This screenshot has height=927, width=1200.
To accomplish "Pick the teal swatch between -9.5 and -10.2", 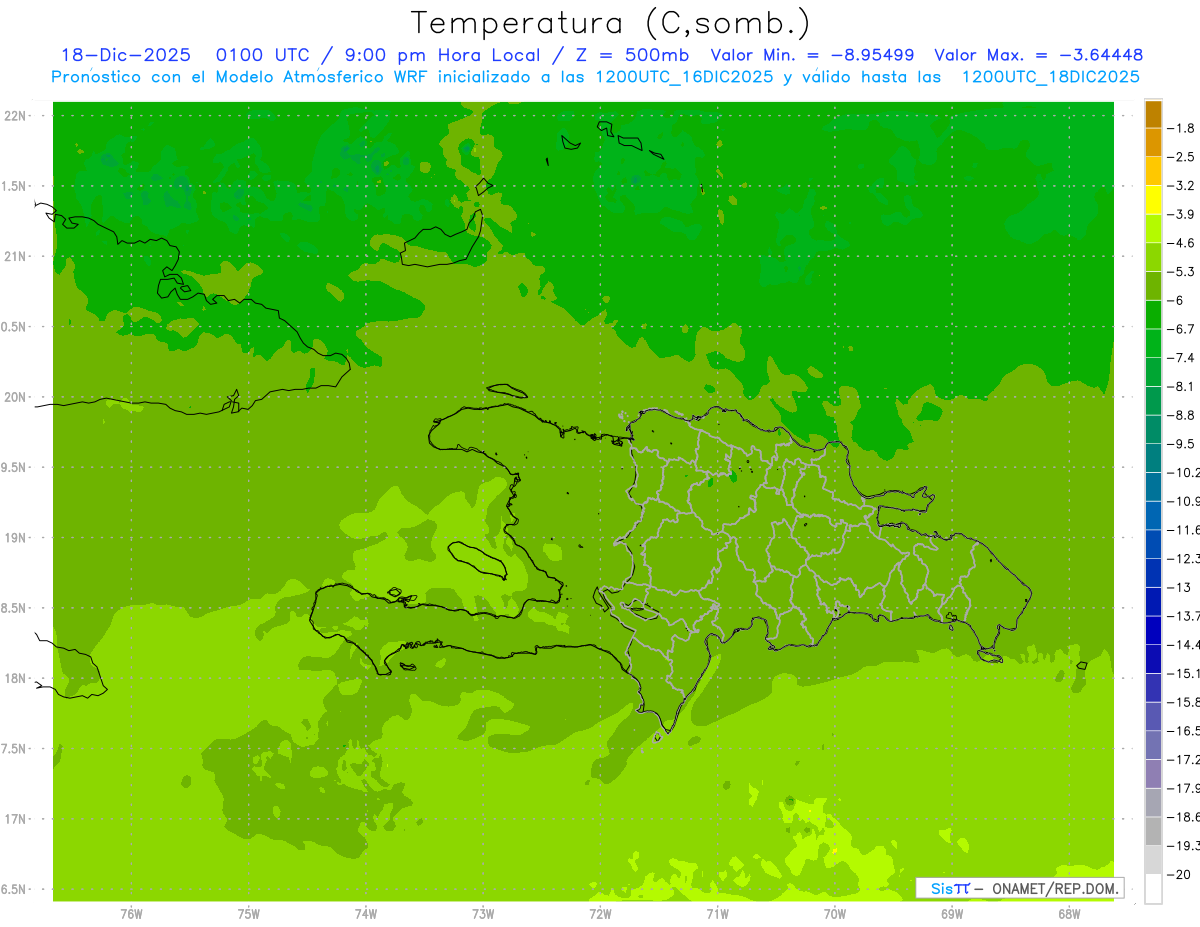I will [x=1153, y=459].
